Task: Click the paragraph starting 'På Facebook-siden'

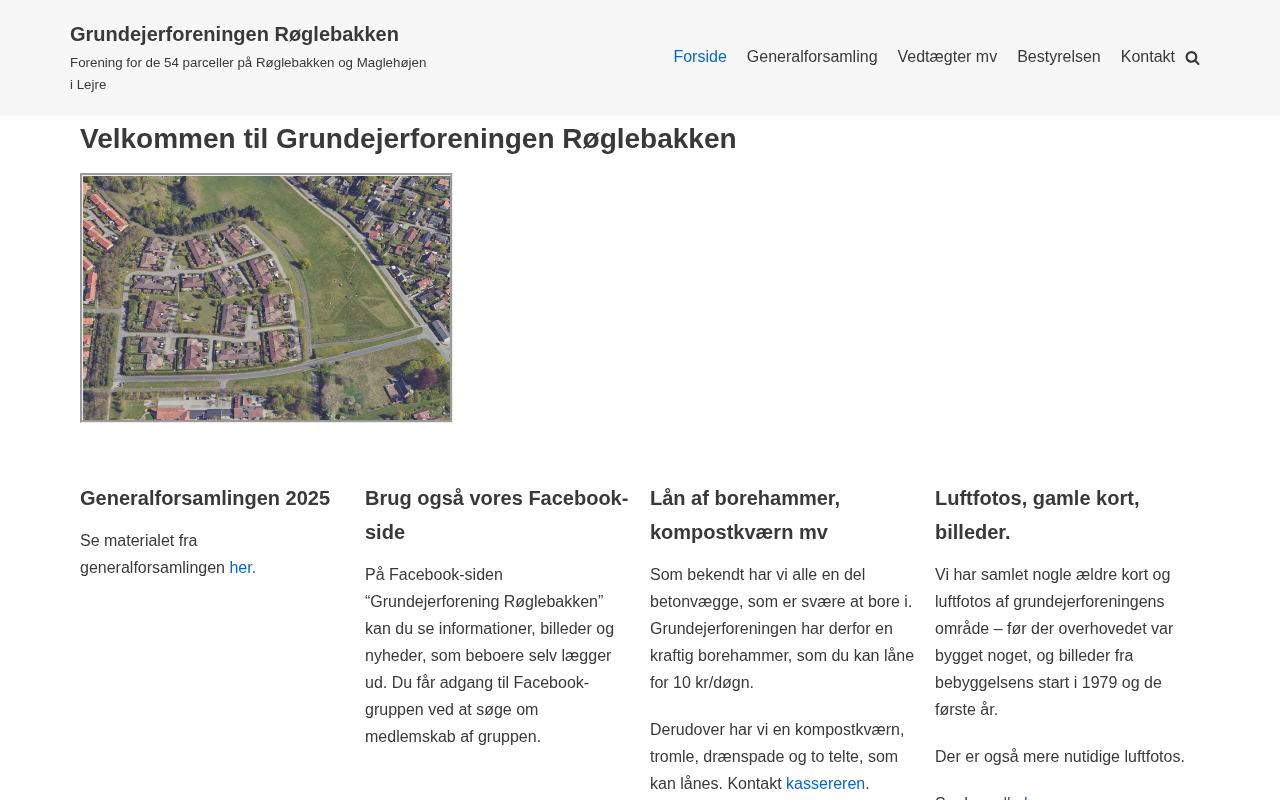Action: click(490, 656)
